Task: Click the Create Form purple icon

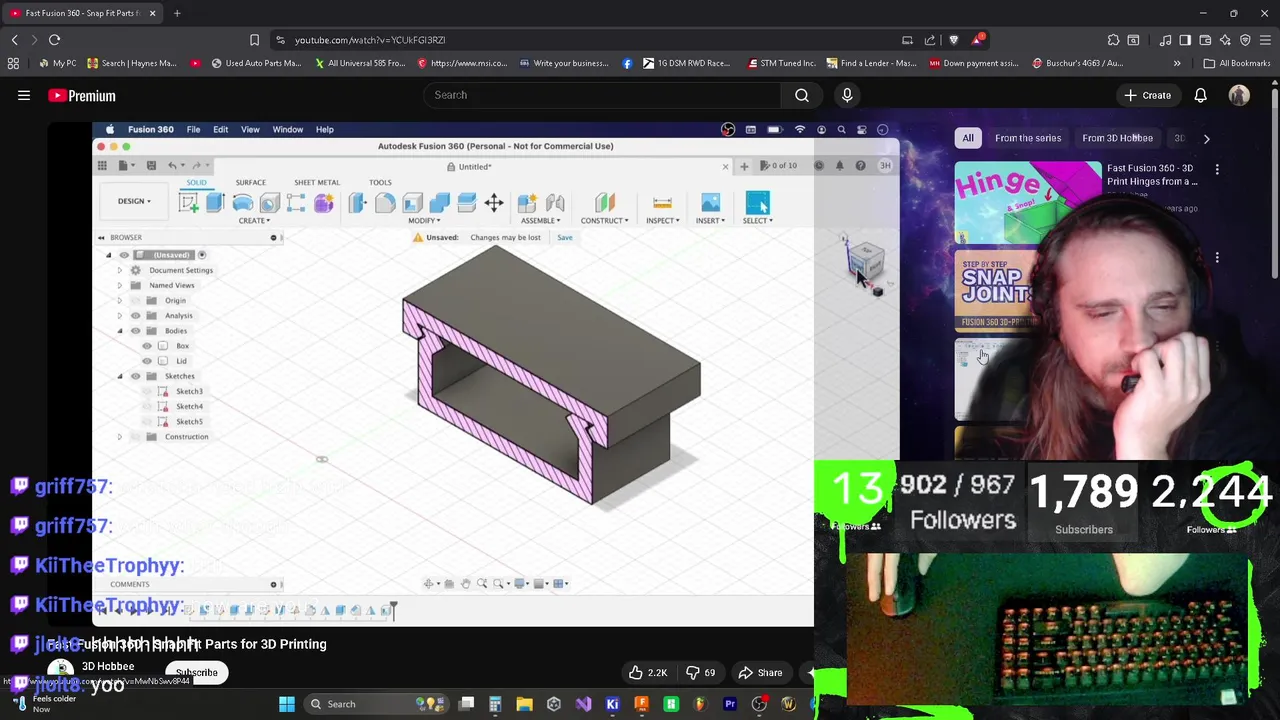Action: tap(323, 203)
